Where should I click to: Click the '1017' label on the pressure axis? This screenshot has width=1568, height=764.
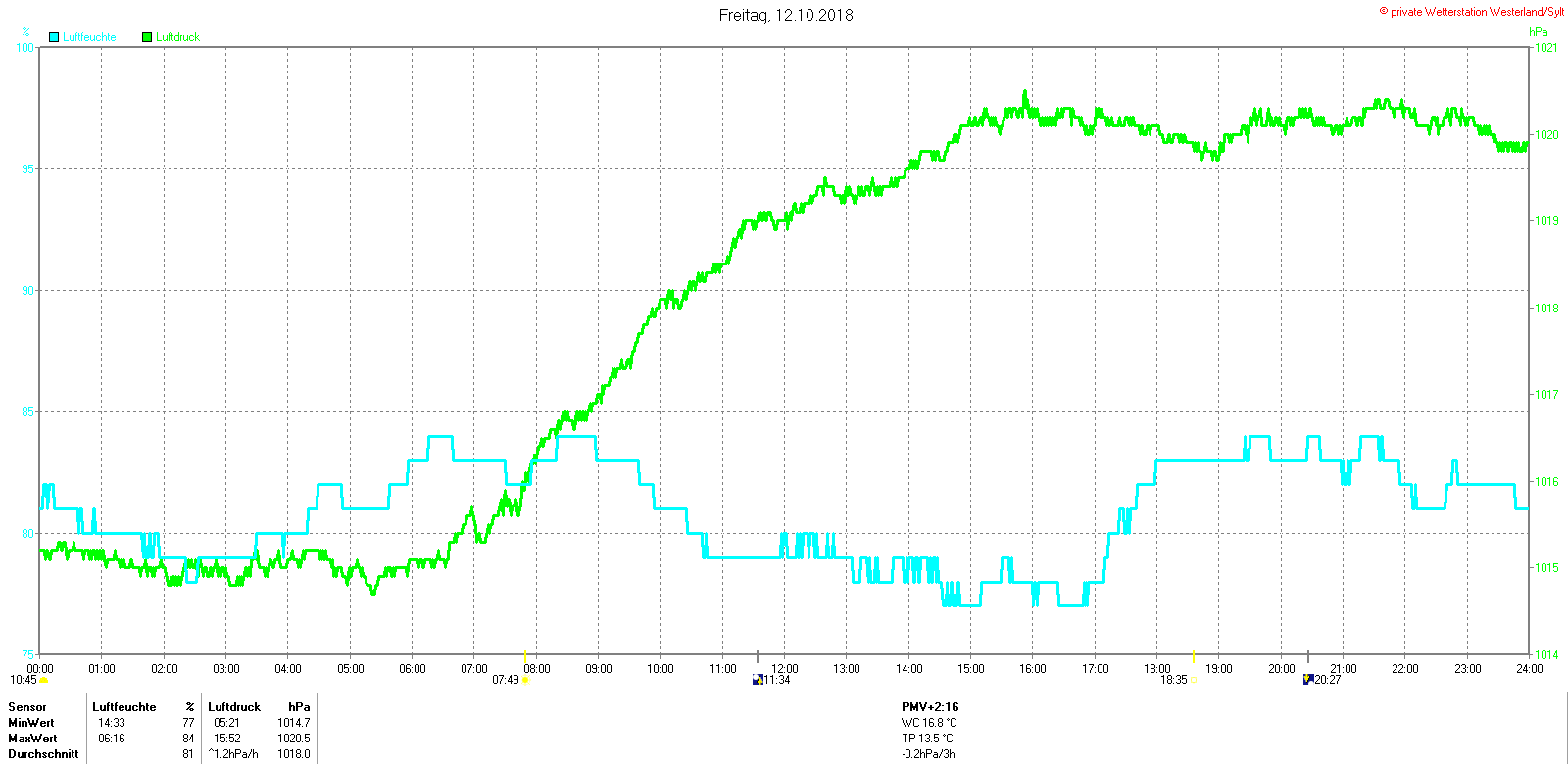pyautogui.click(x=1545, y=395)
